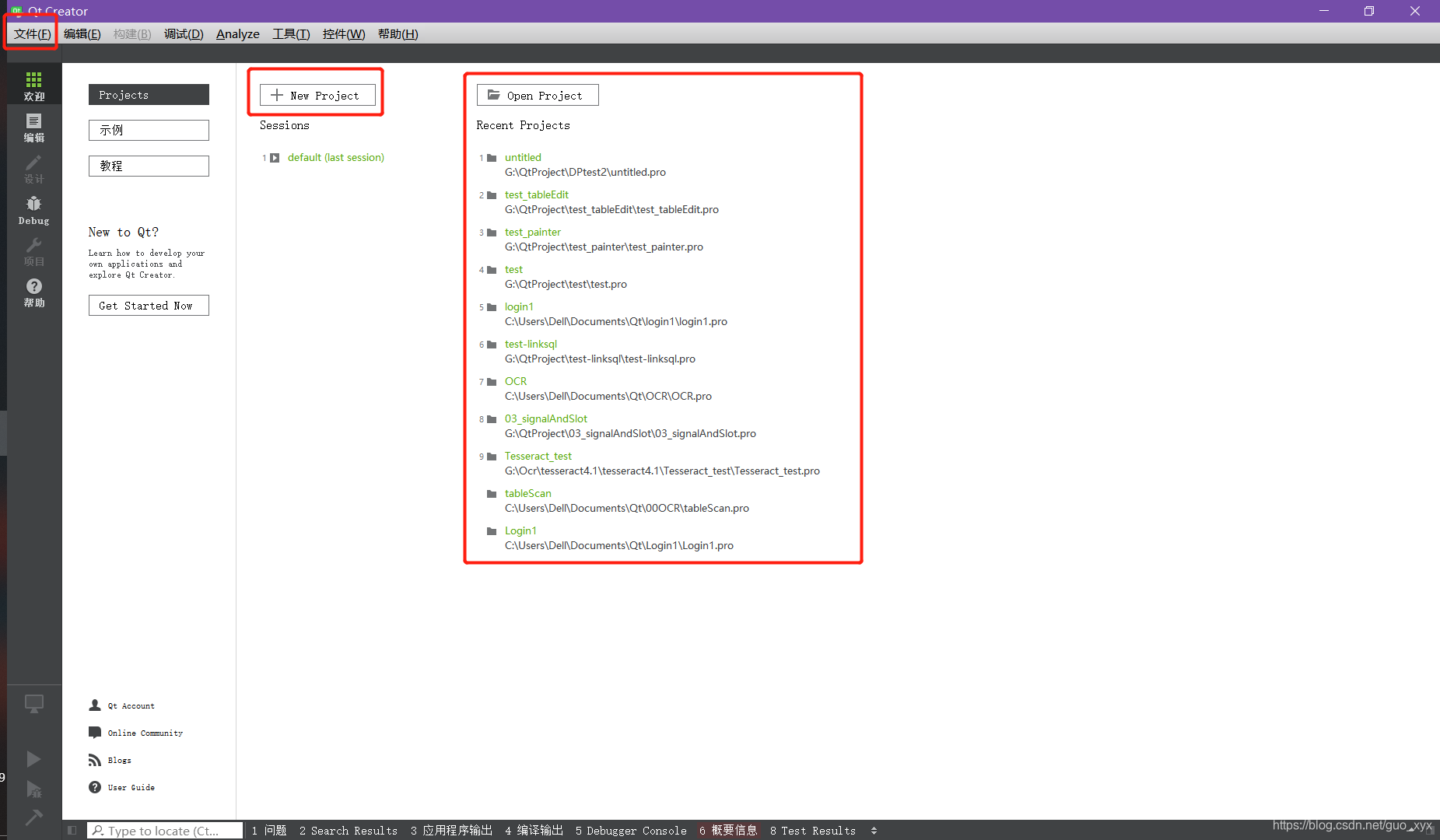Viewport: 1440px width, 840px height.
Task: Select the Projects tab button
Action: pos(149,94)
